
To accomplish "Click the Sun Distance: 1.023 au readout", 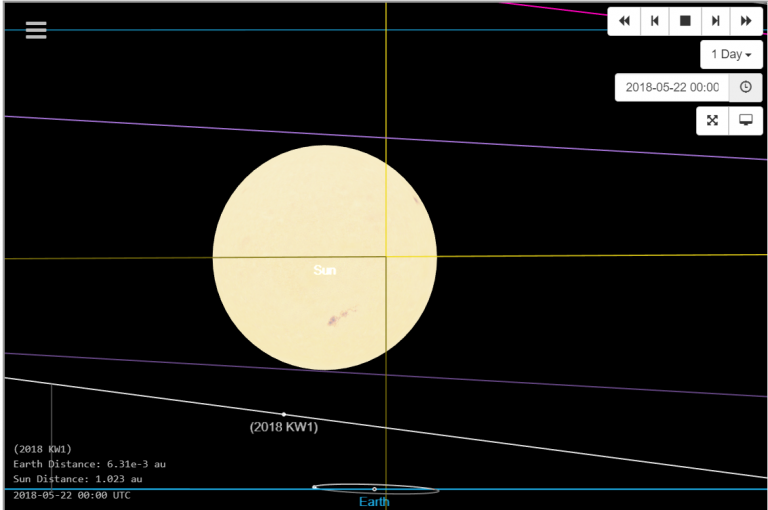I will click(x=77, y=479).
